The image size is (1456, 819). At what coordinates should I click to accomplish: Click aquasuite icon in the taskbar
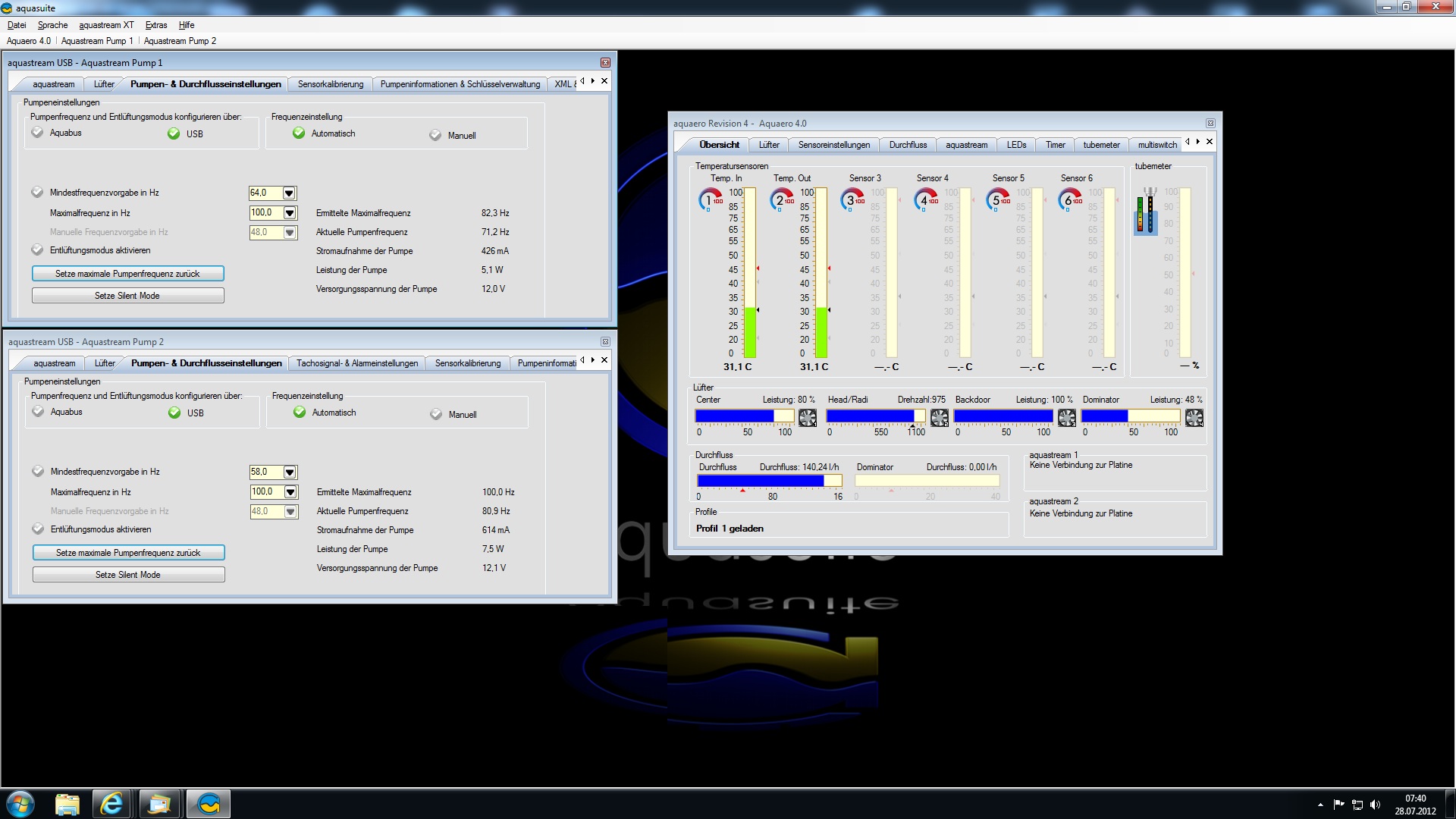(x=209, y=804)
